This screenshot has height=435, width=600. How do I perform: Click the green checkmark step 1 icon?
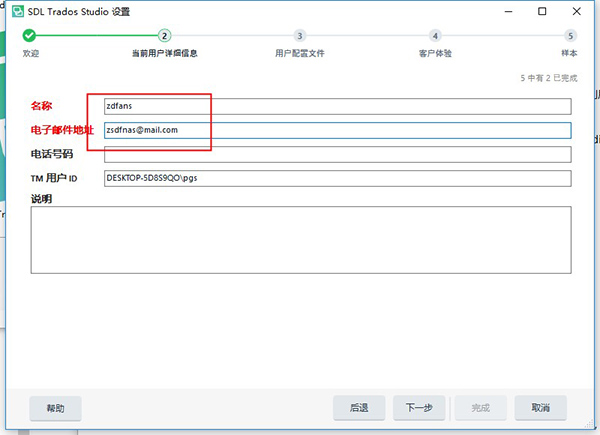point(29,35)
